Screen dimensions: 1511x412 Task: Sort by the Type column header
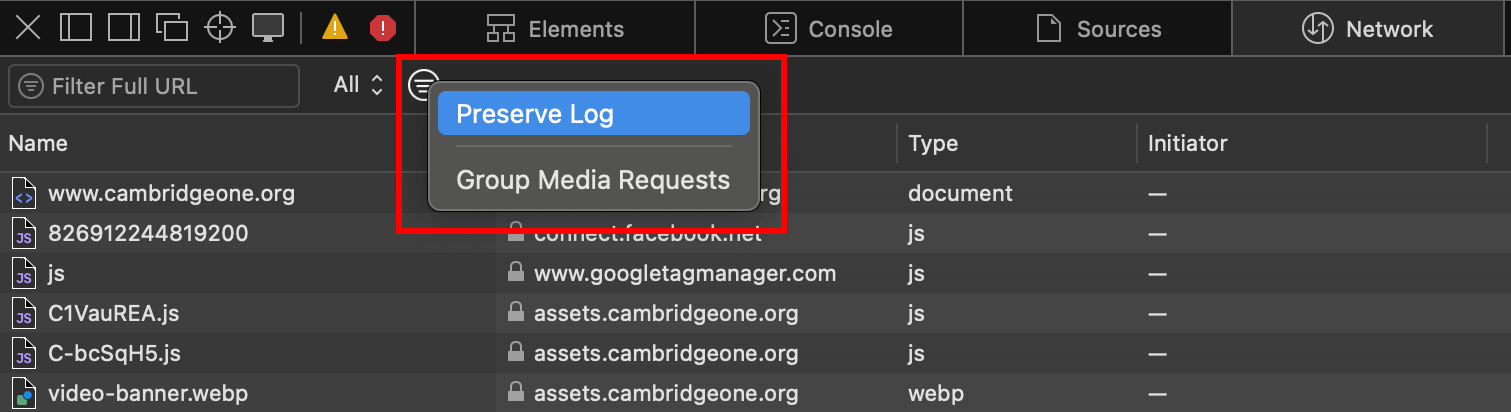tap(1016, 143)
